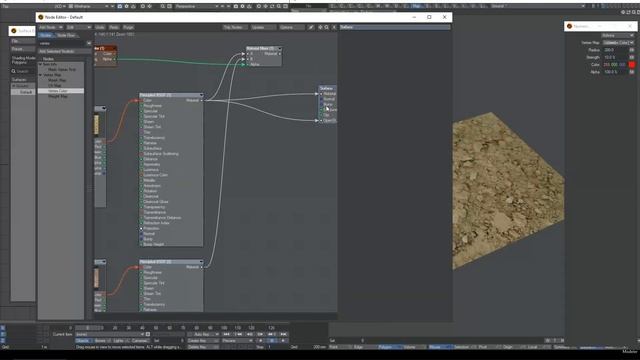Click the Radius envelope E button
This screenshot has height=360, width=640.
(x=632, y=50)
